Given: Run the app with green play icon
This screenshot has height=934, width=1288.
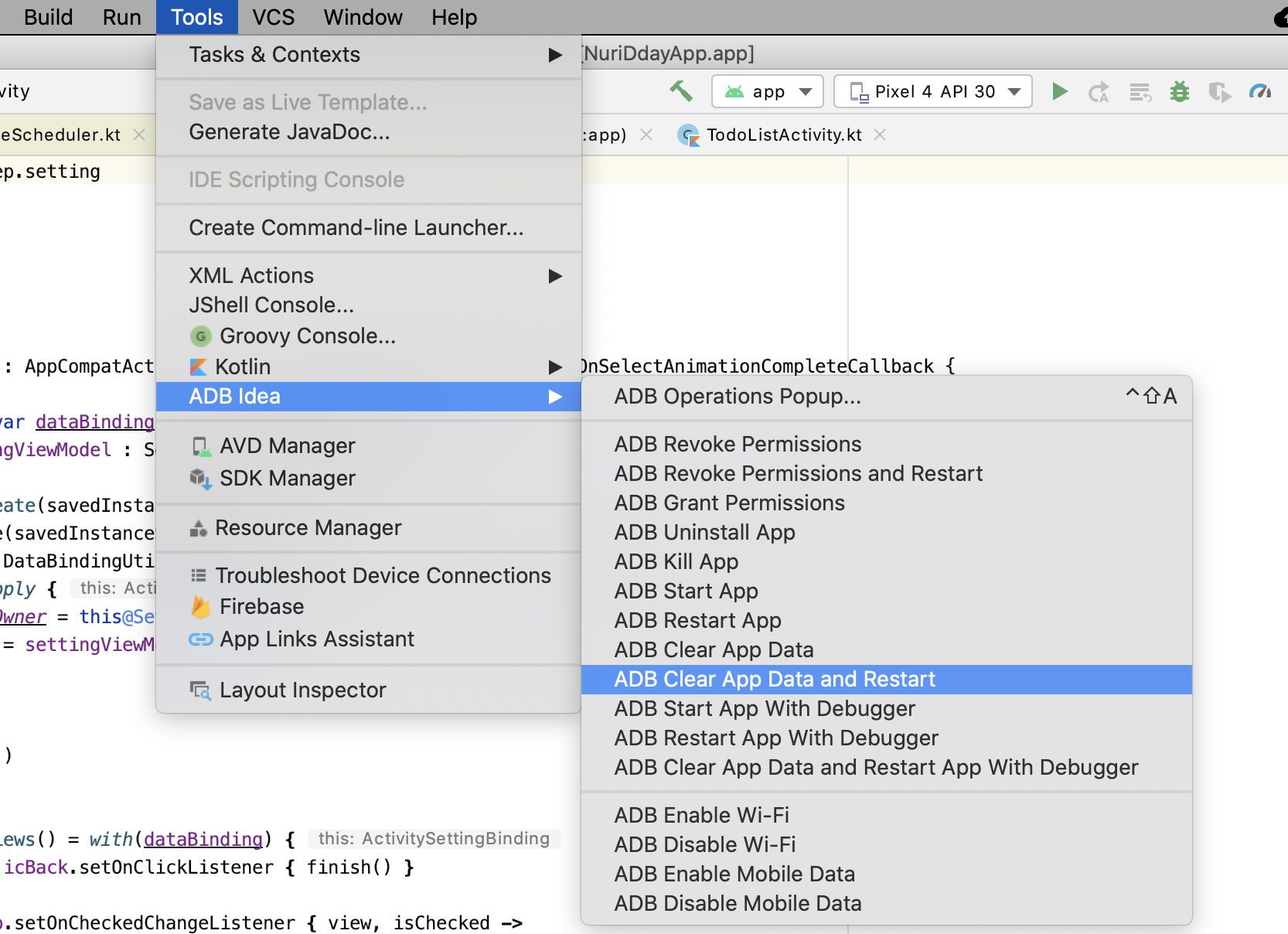Looking at the screenshot, I should coord(1060,91).
